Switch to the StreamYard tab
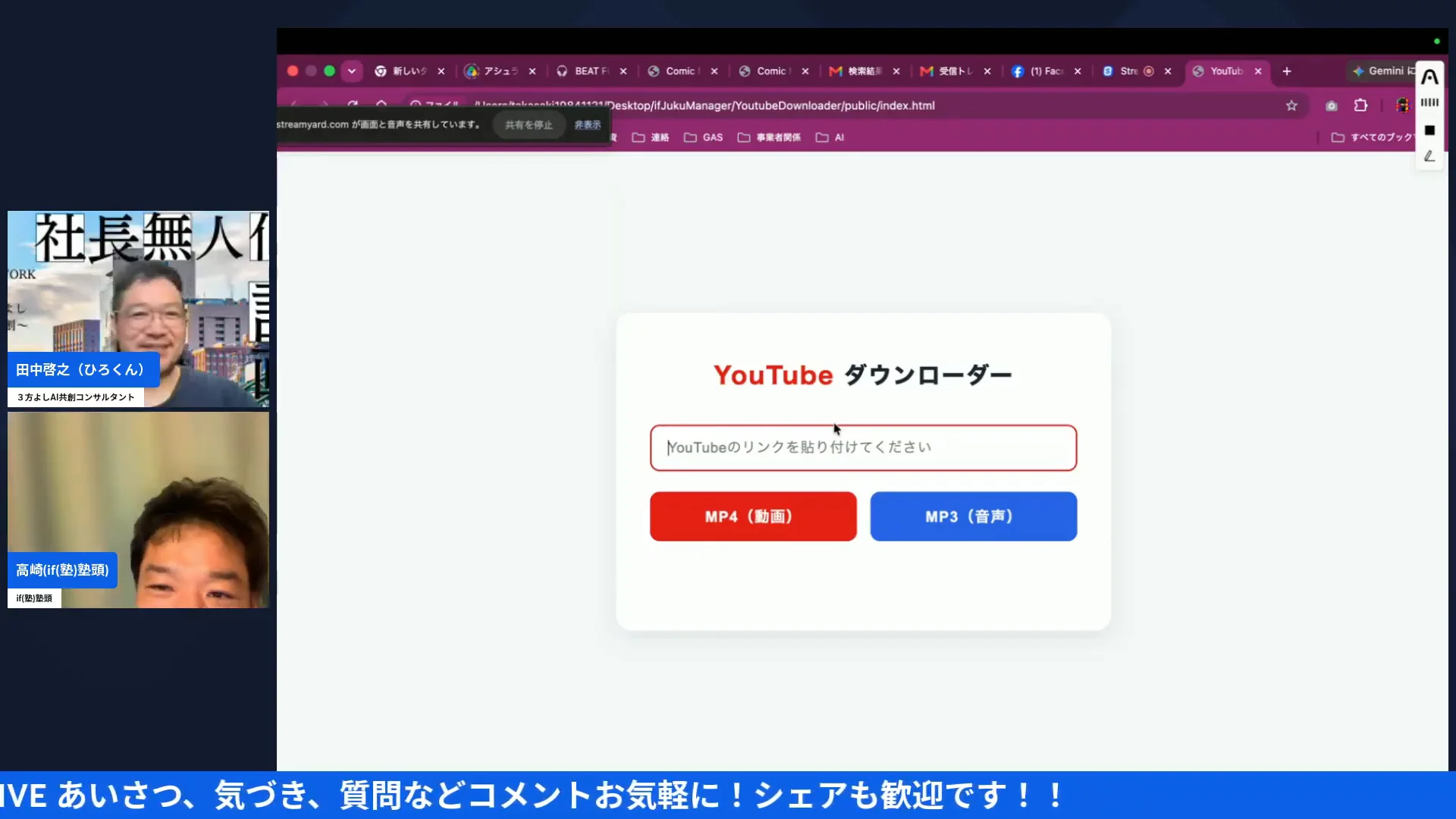The height and width of the screenshot is (819, 1456). [x=1122, y=71]
